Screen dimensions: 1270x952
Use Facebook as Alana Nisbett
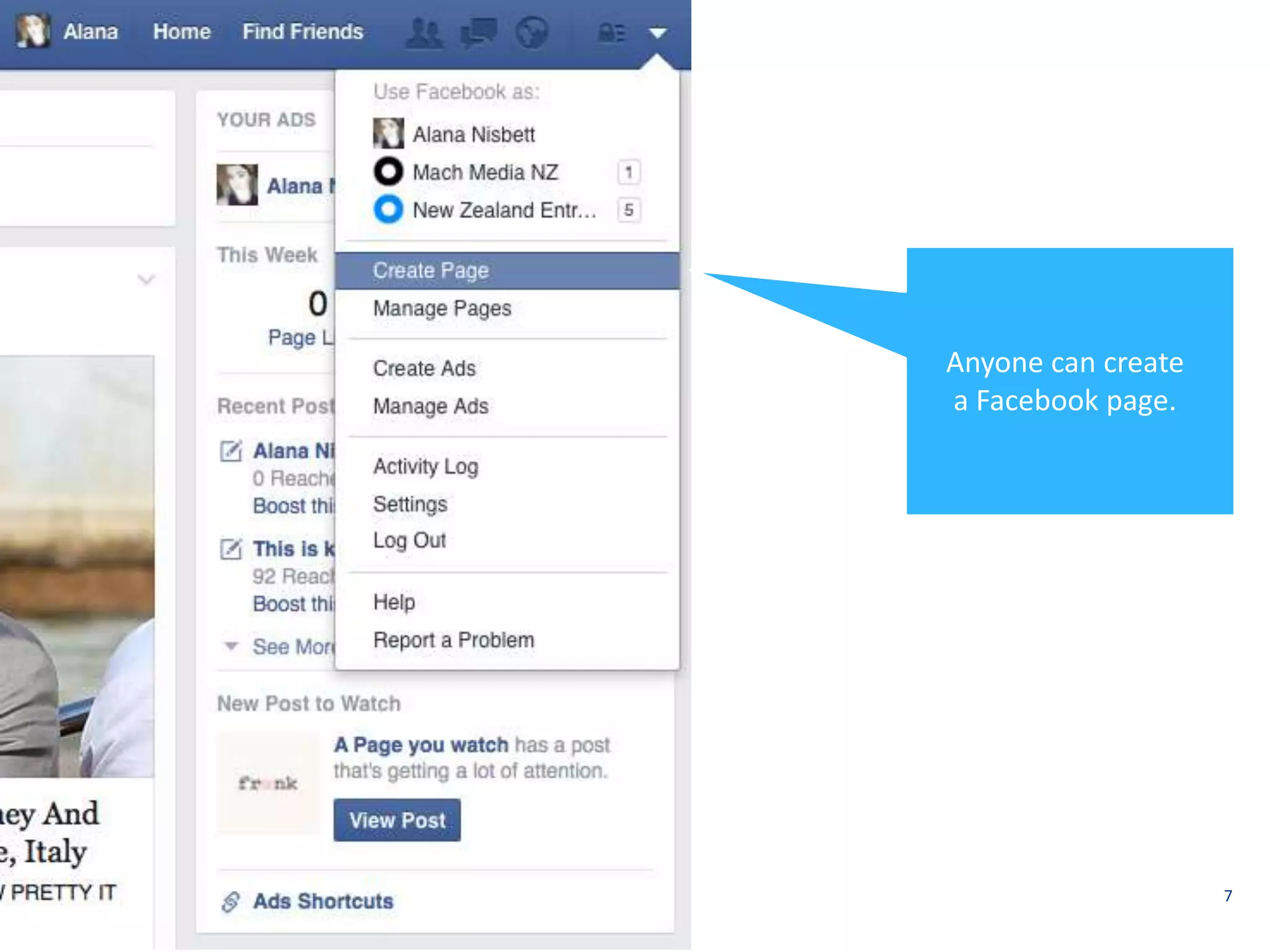507,134
